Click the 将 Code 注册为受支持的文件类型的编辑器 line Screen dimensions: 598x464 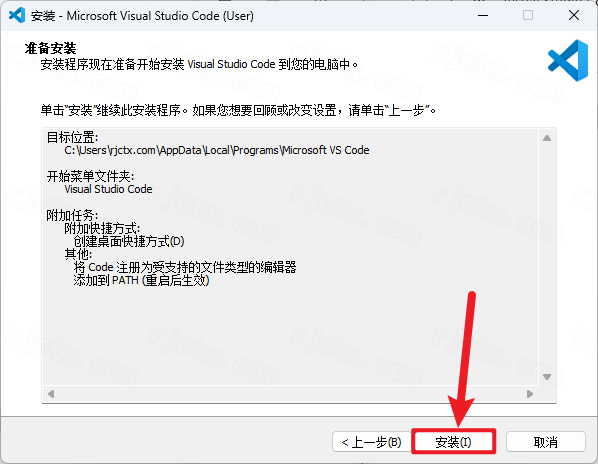(185, 267)
